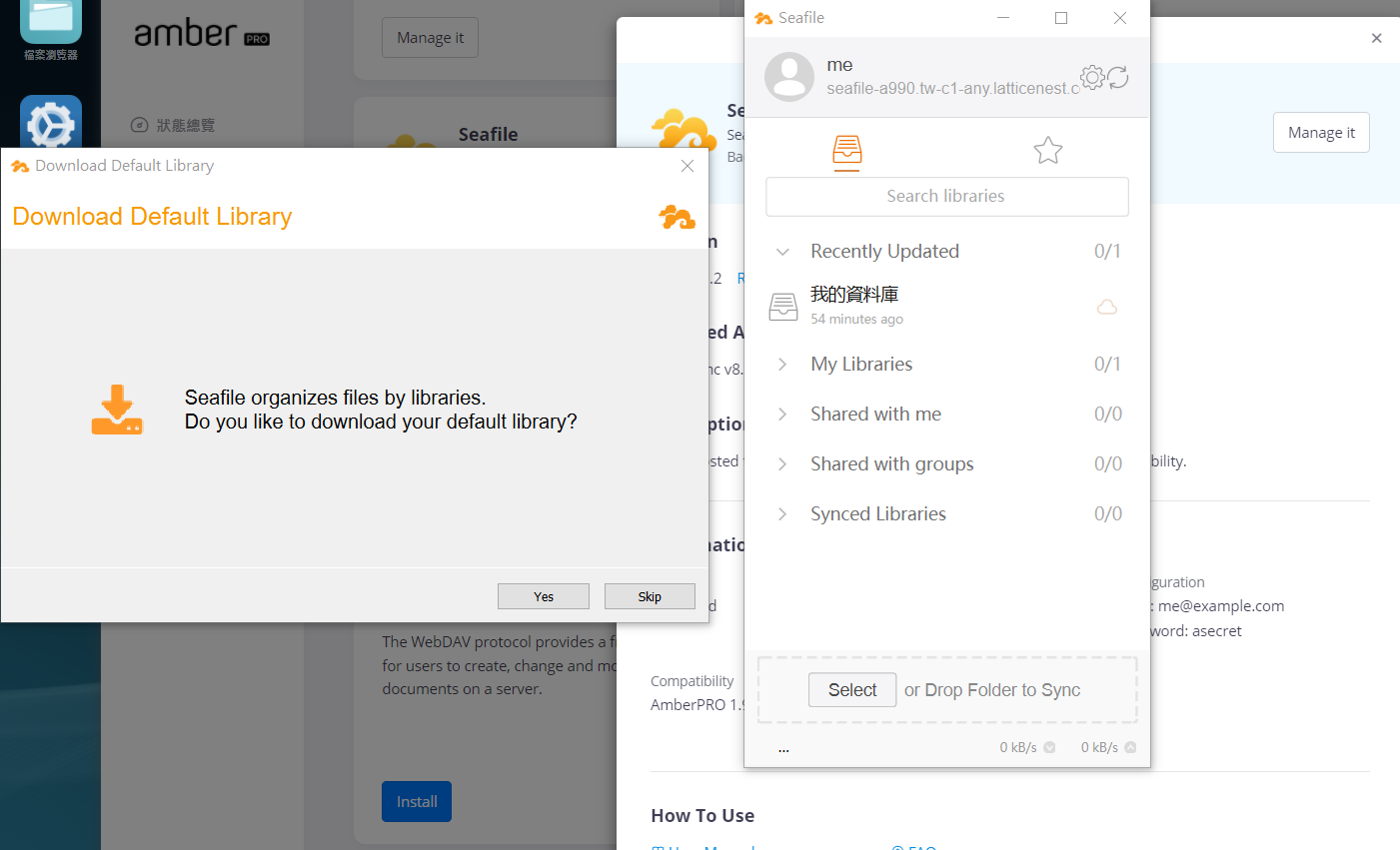Click the 54 minutes ago timestamp
Image resolution: width=1400 pixels, height=850 pixels.
tap(856, 320)
